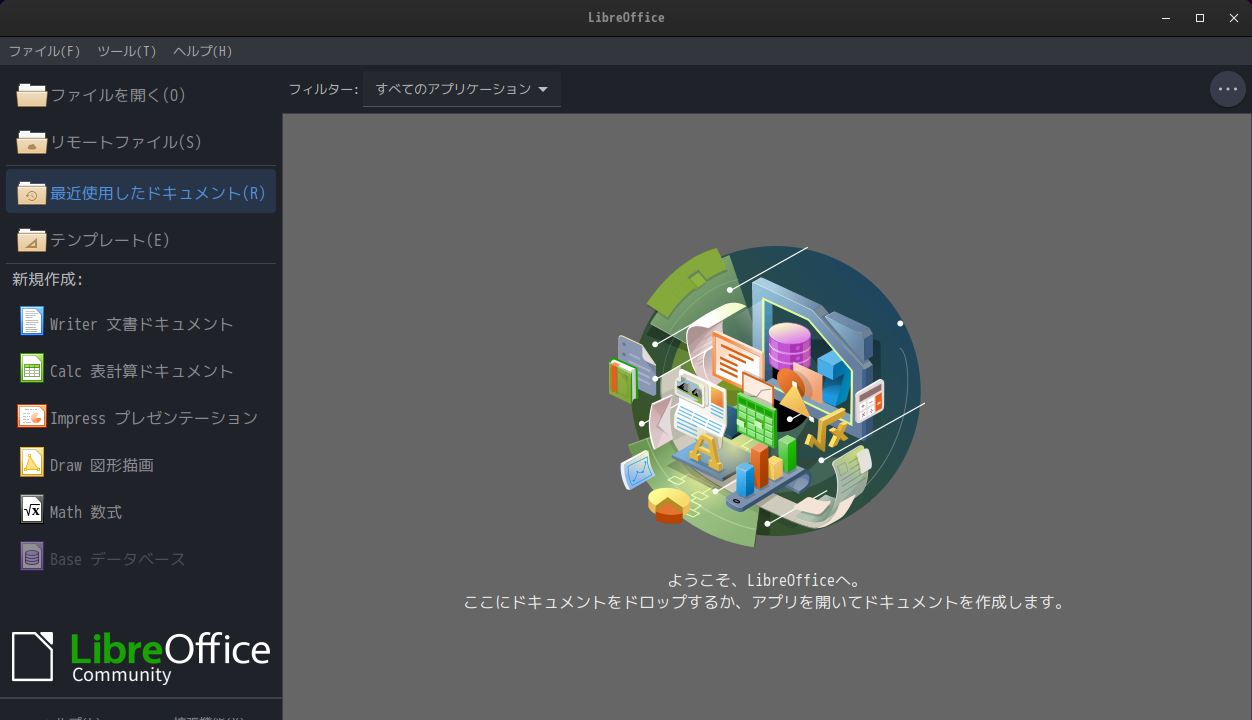1252x720 pixels.
Task: Minimize the LibreOffice window
Action: [1166, 18]
